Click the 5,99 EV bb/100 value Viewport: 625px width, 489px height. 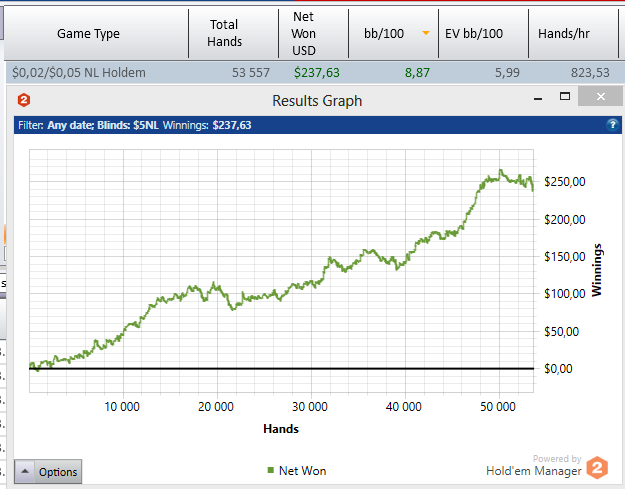507,73
